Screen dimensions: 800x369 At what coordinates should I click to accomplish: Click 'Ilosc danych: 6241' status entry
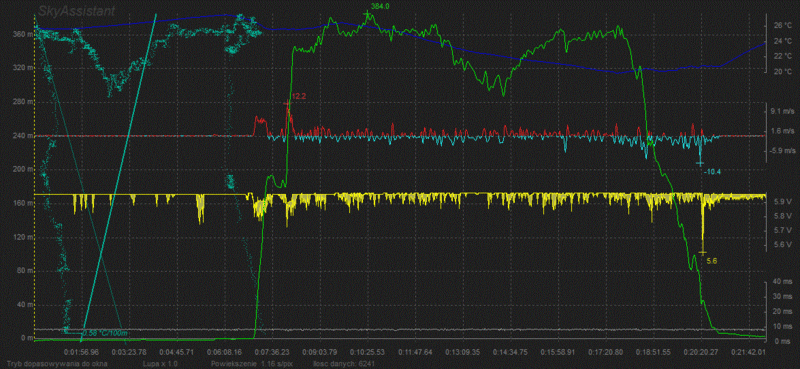pyautogui.click(x=345, y=364)
